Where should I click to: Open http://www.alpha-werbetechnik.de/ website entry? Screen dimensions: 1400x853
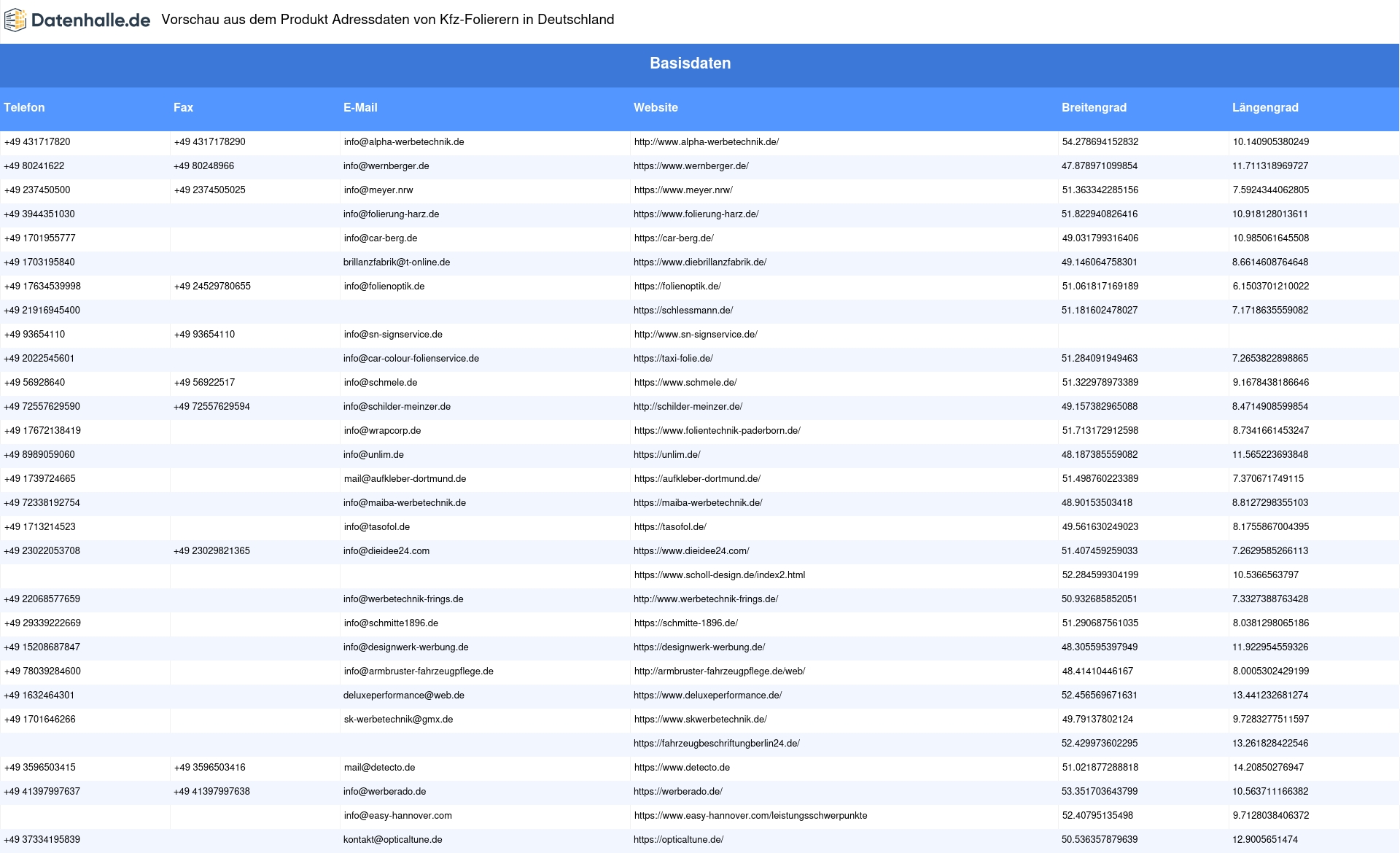706,142
